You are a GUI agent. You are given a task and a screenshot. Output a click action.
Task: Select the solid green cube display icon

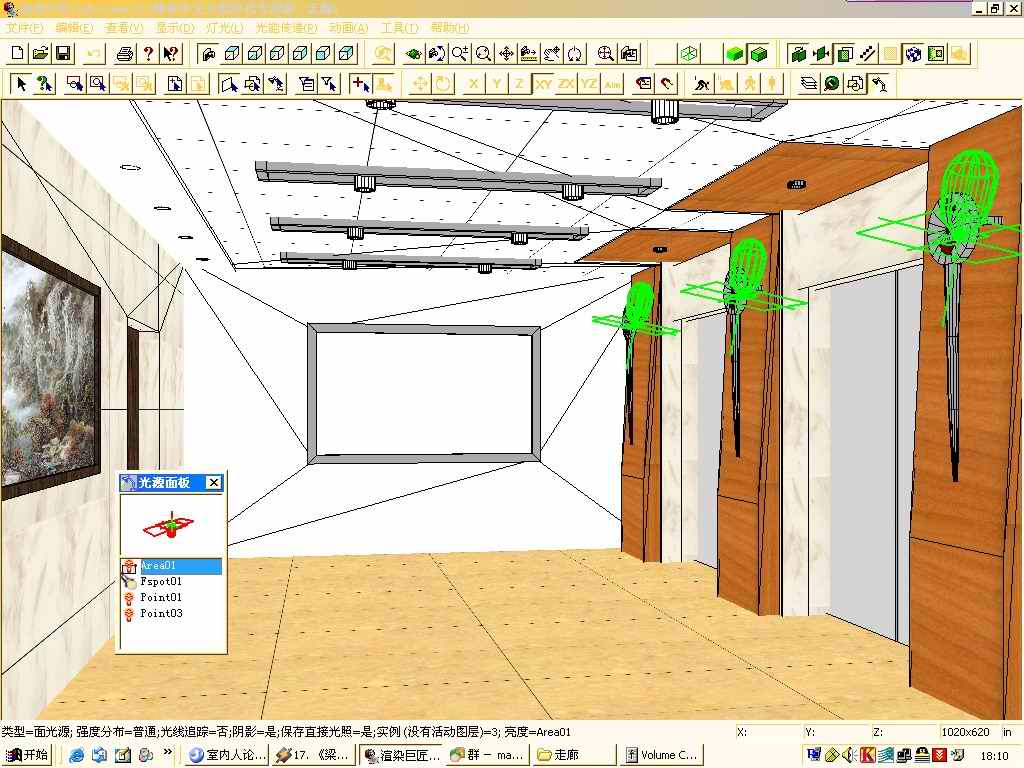735,54
